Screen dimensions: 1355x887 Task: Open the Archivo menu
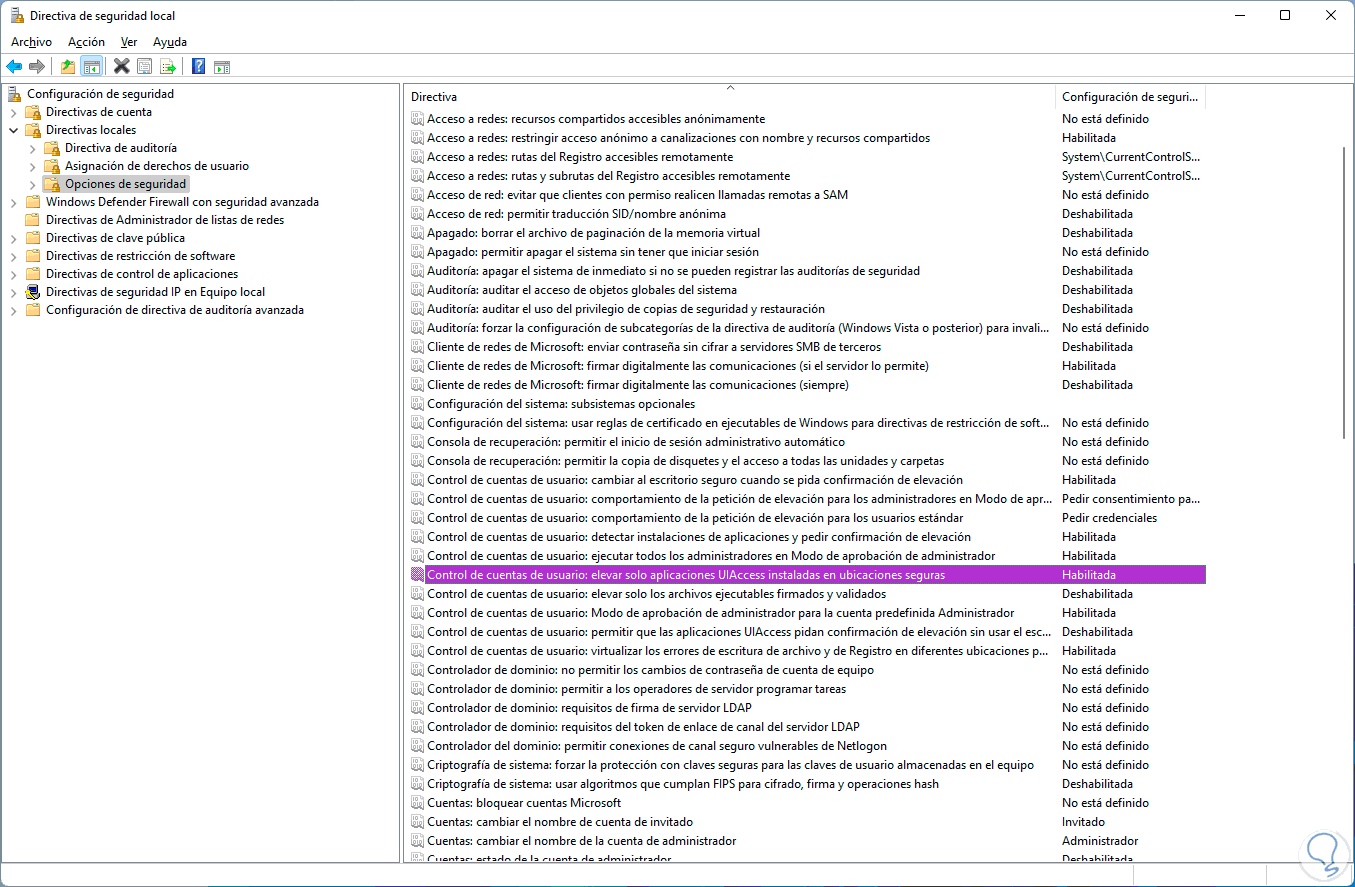pos(31,42)
